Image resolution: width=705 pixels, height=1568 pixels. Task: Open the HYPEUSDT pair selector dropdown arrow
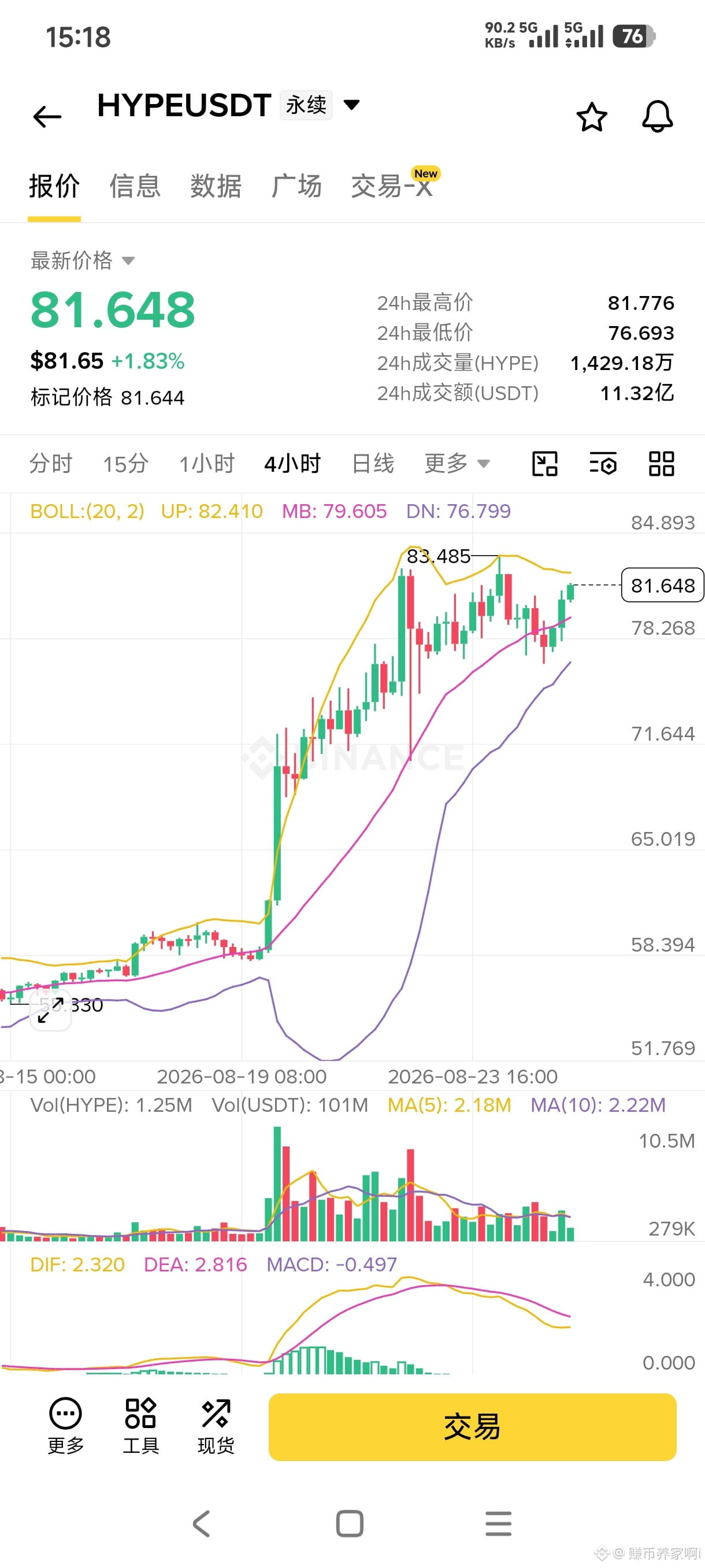click(x=351, y=105)
